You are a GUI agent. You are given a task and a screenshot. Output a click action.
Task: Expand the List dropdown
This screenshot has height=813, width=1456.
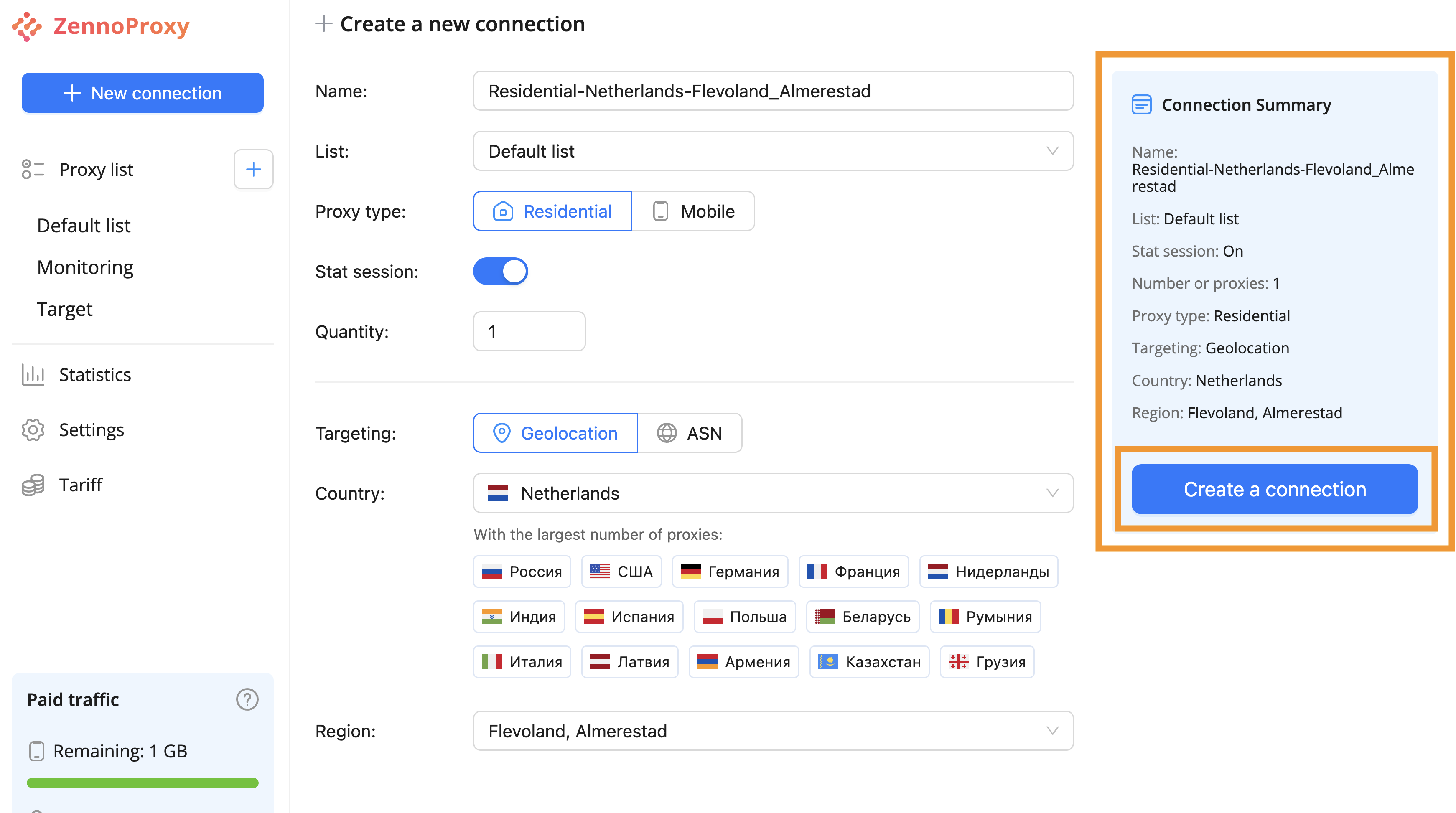(773, 151)
